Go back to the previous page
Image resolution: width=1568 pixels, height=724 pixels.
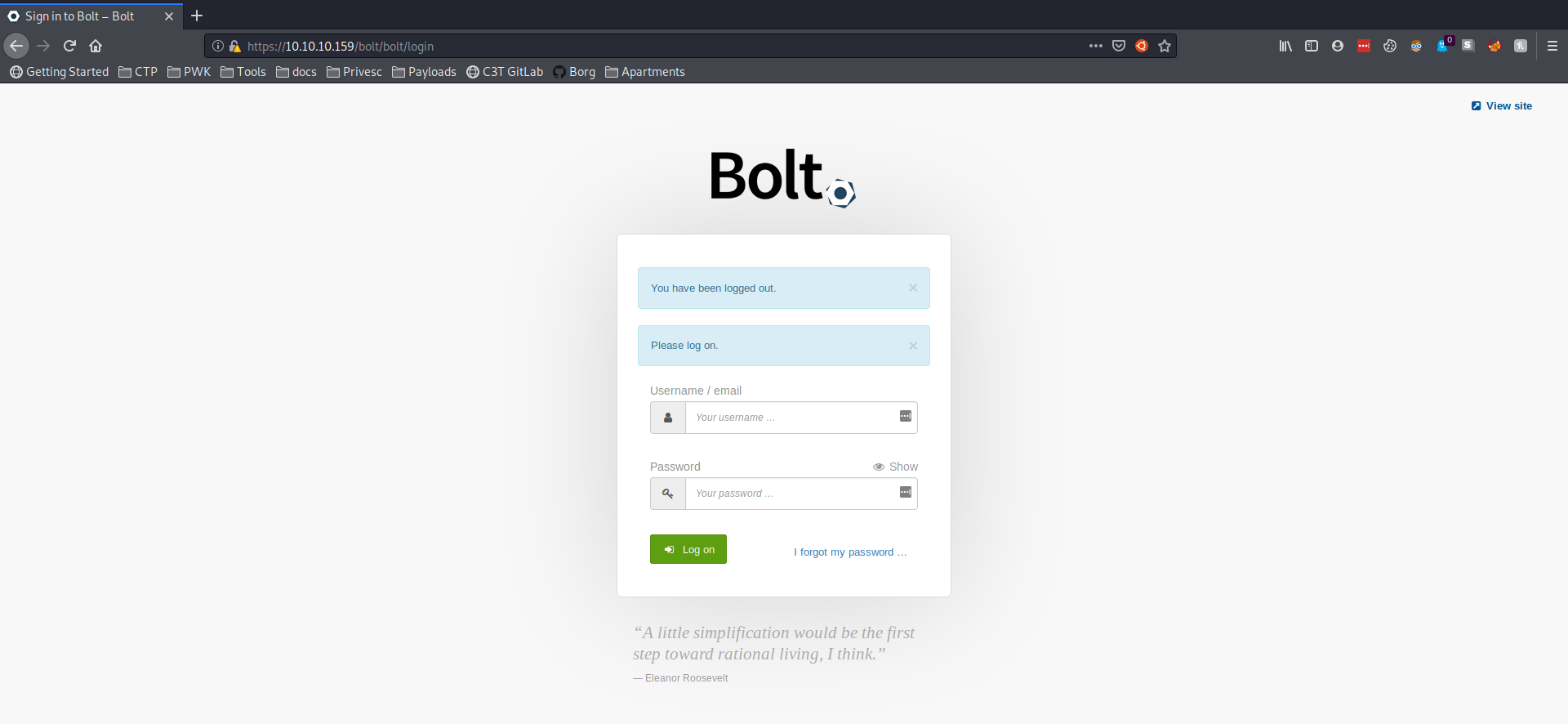pyautogui.click(x=16, y=46)
